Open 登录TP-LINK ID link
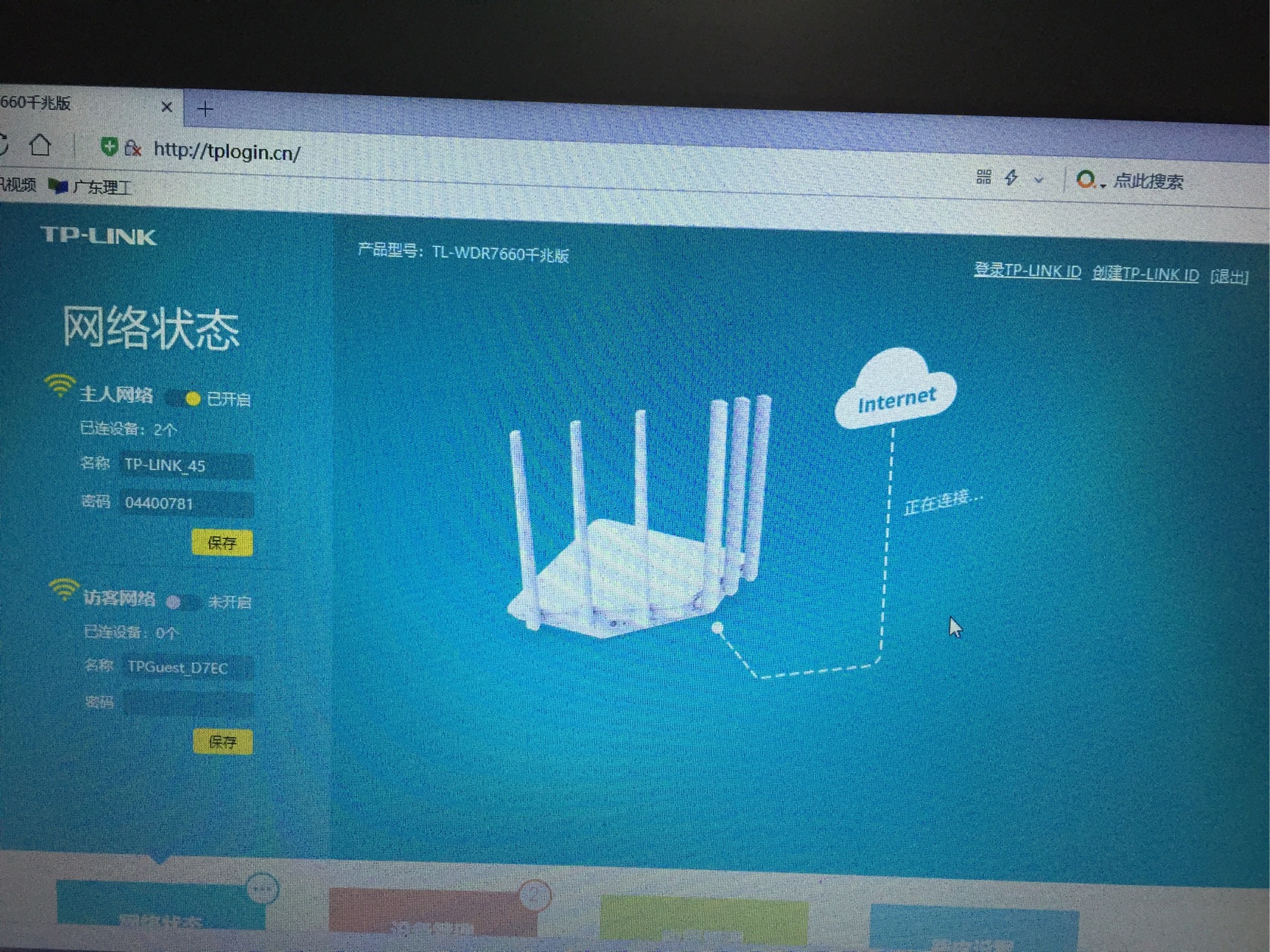The image size is (1270, 952). 1027,271
